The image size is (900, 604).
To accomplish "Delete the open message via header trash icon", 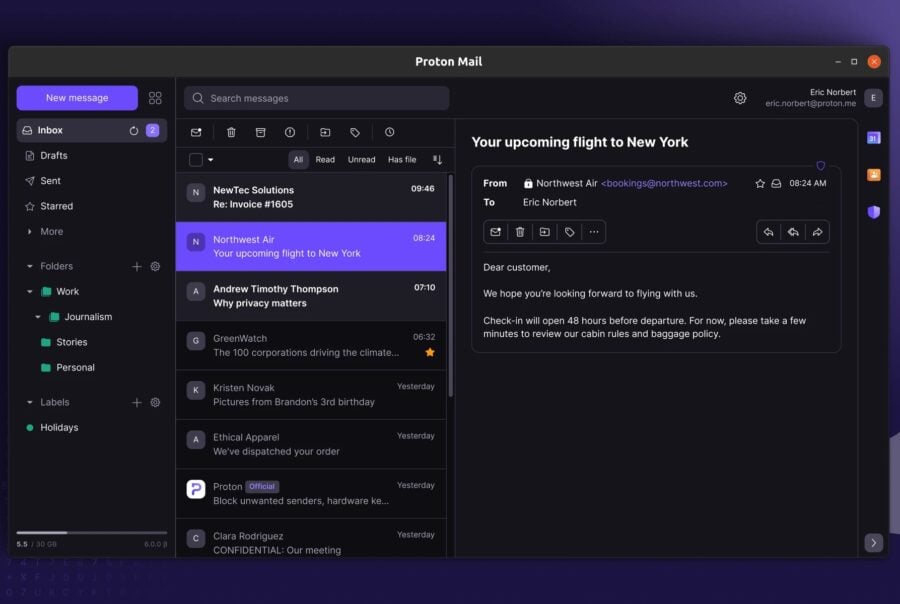I will 520,232.
